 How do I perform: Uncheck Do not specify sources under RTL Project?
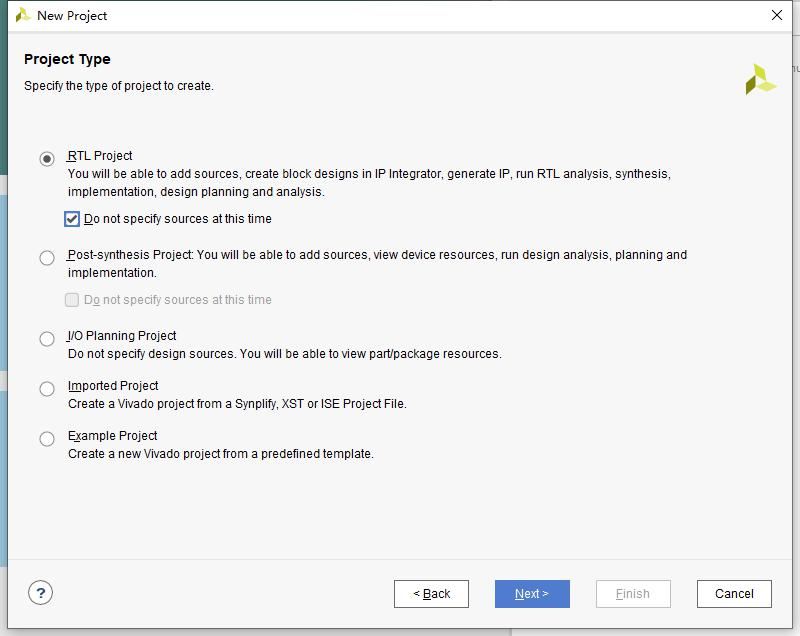pyautogui.click(x=72, y=219)
